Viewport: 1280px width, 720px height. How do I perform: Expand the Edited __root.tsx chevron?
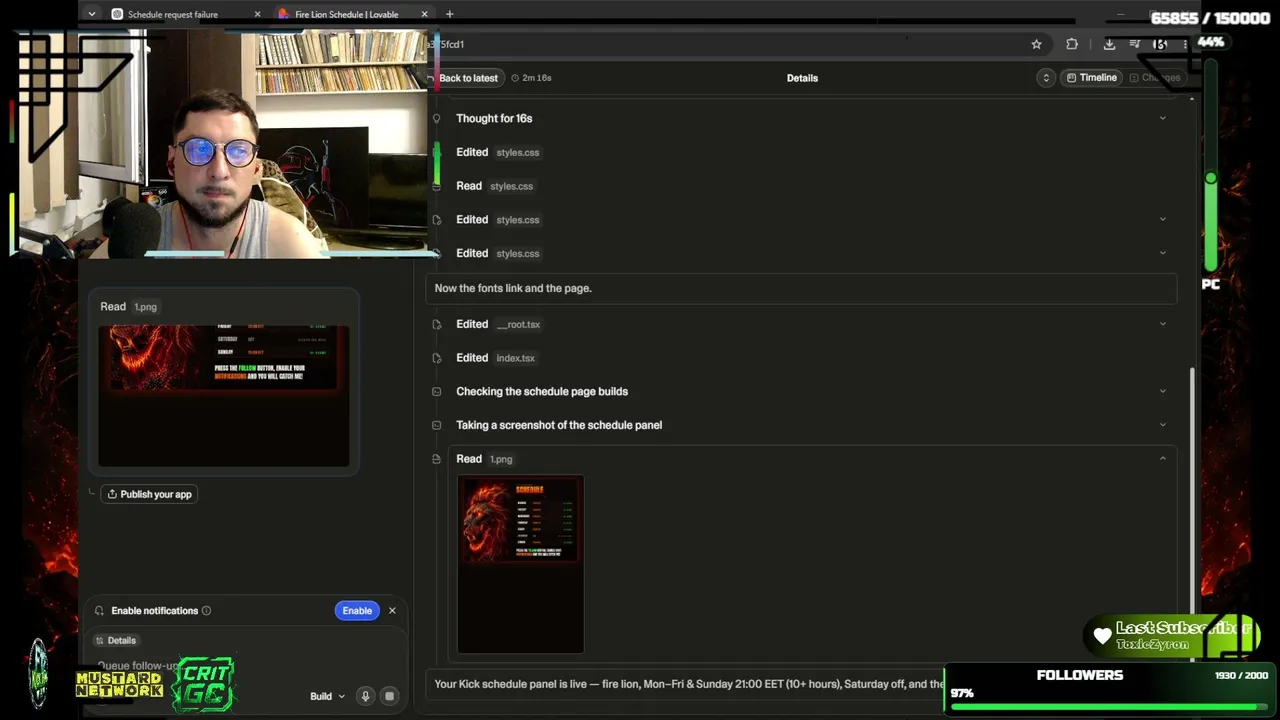tap(1162, 324)
